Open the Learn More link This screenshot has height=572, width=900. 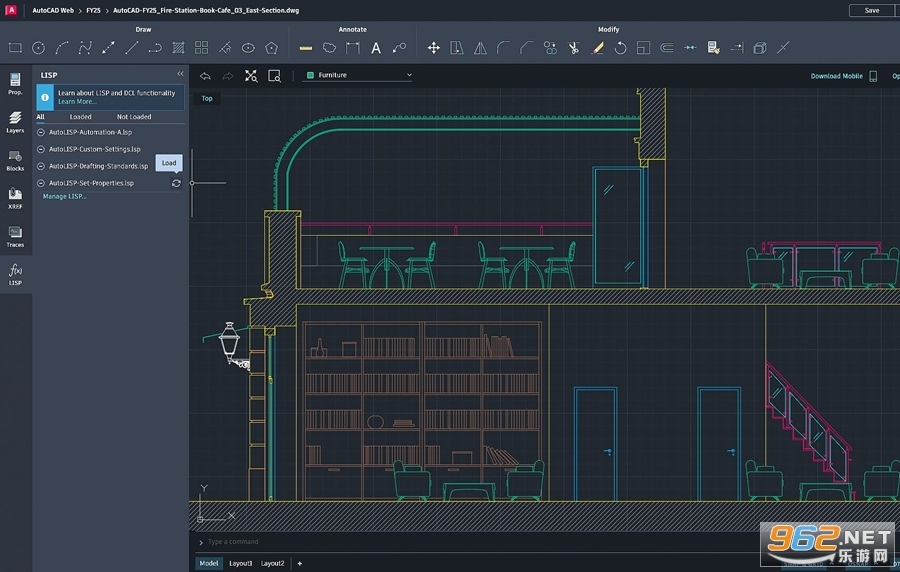coord(77,102)
